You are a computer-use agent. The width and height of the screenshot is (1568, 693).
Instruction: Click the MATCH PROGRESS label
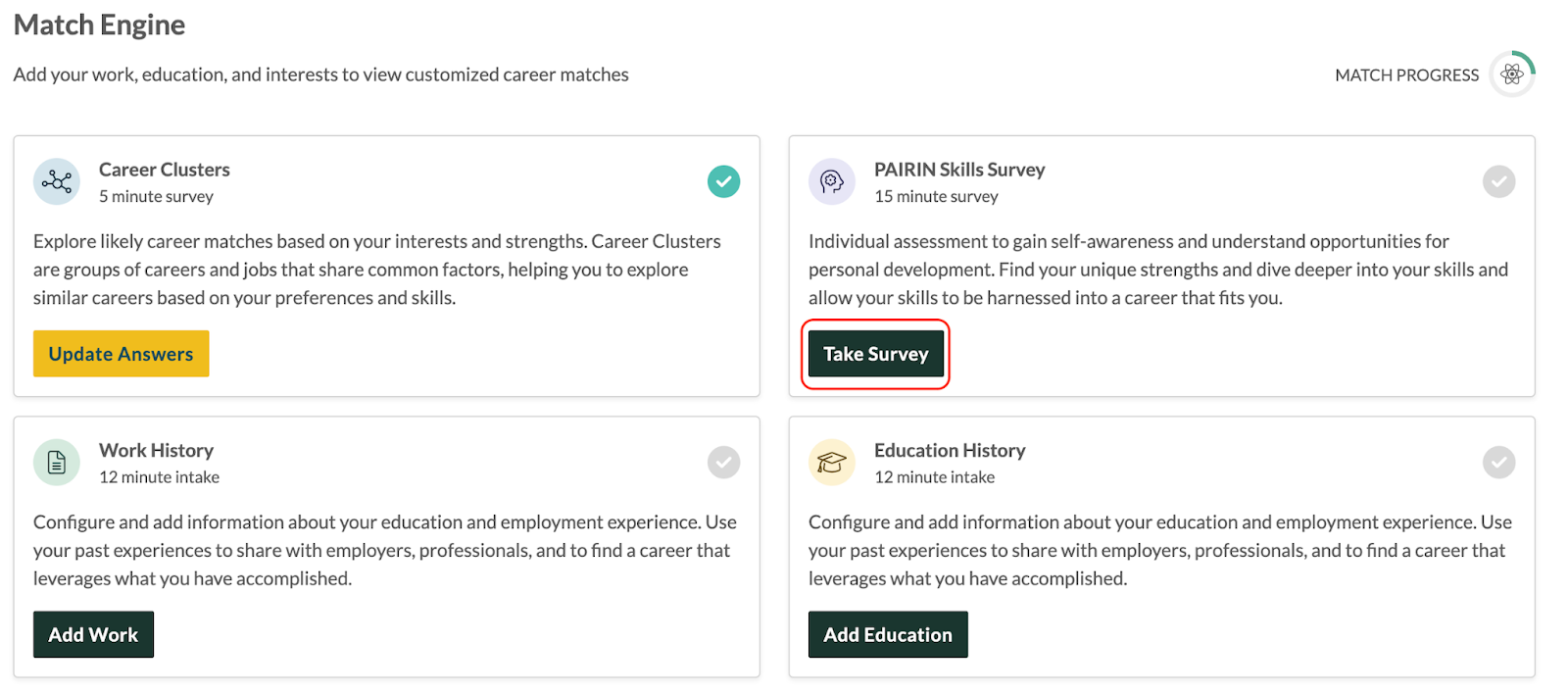click(1406, 75)
